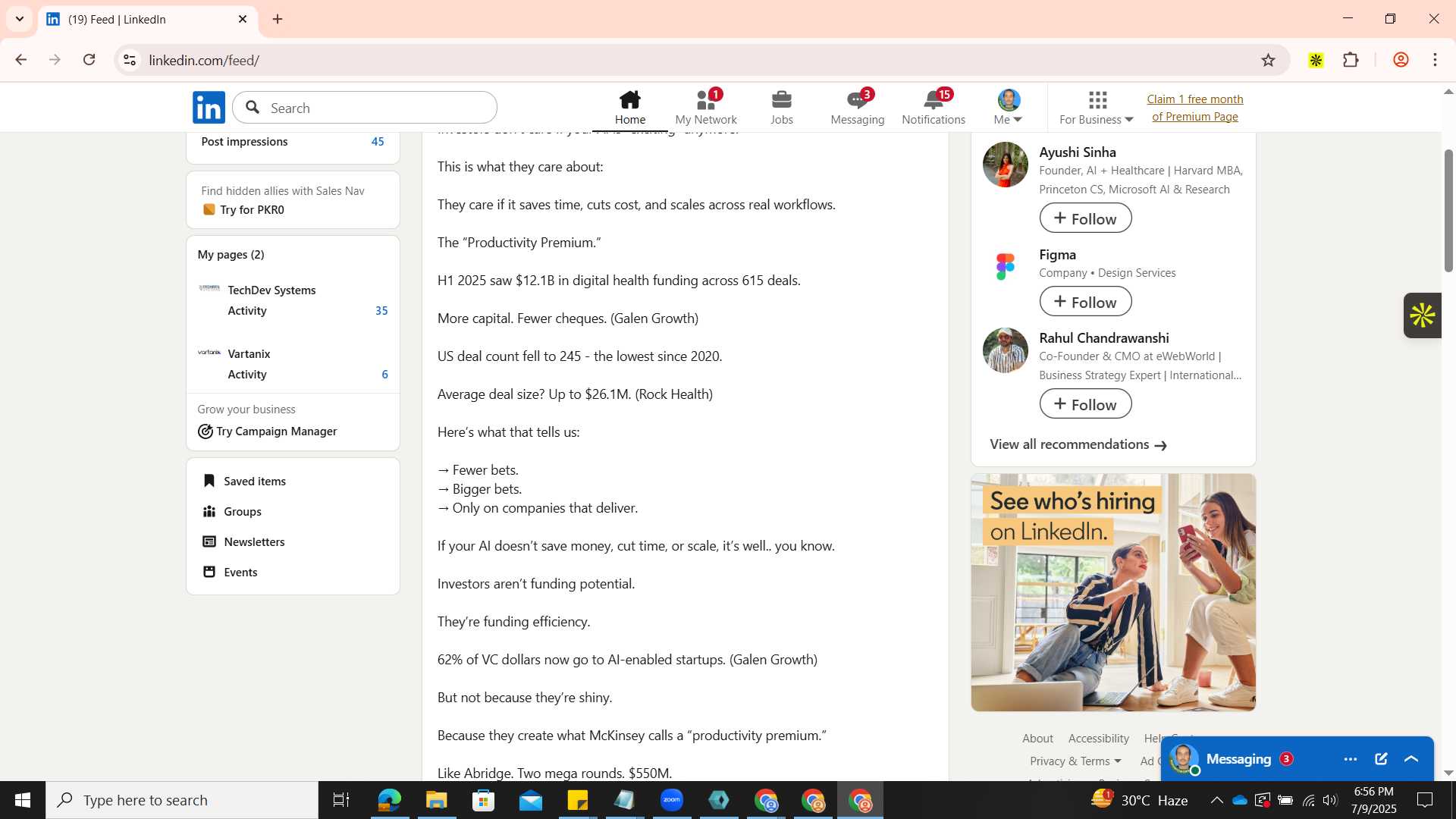This screenshot has width=1456, height=819.
Task: Go back in browser history
Action: tap(20, 60)
